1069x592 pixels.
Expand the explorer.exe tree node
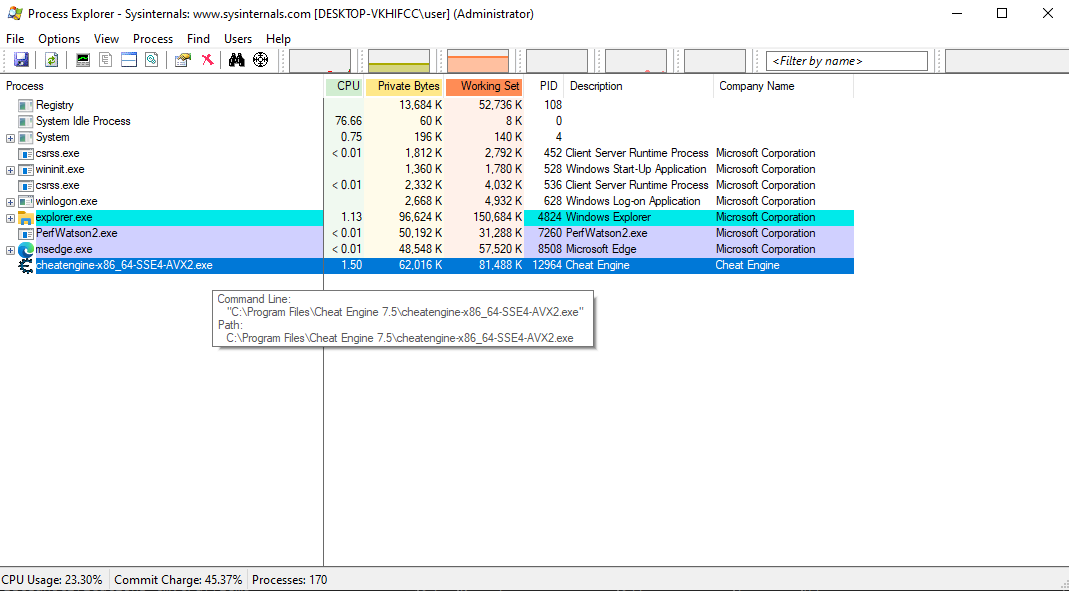(x=10, y=218)
